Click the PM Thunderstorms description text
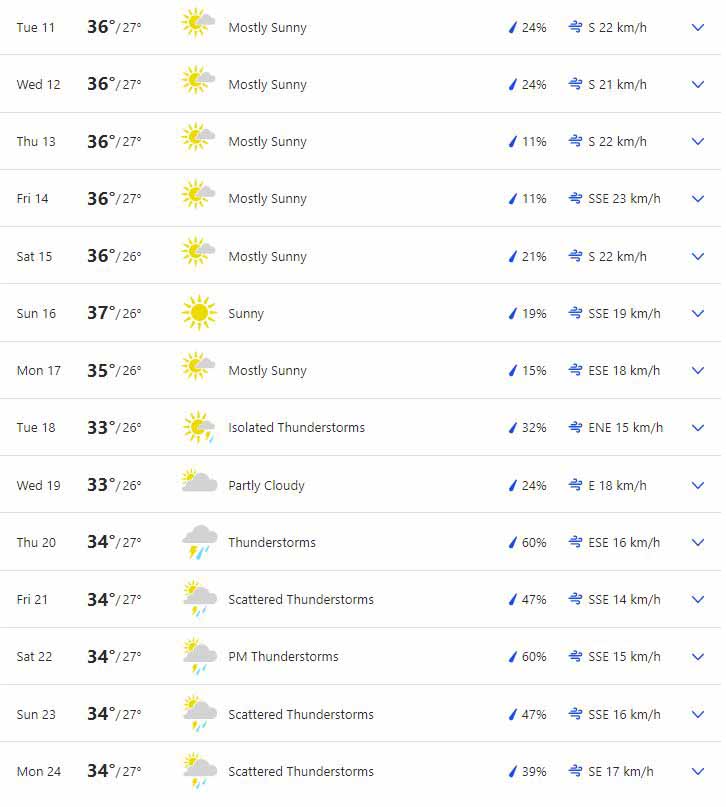726x807 pixels. (x=283, y=657)
